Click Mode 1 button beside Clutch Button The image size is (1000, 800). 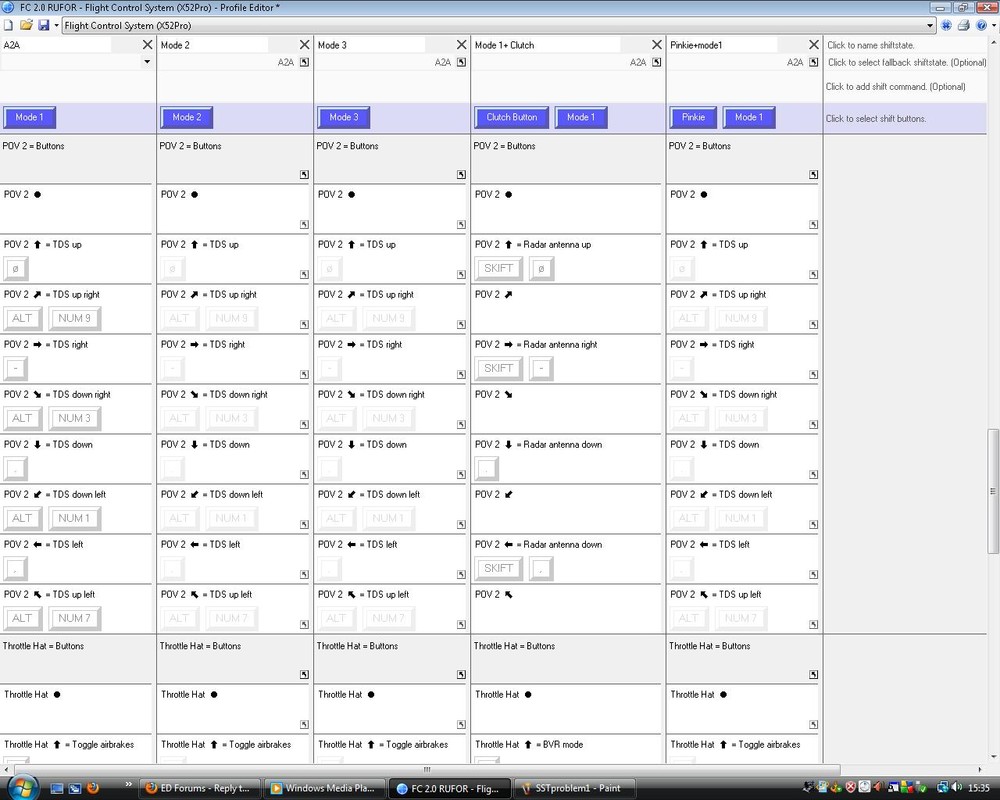tap(581, 117)
